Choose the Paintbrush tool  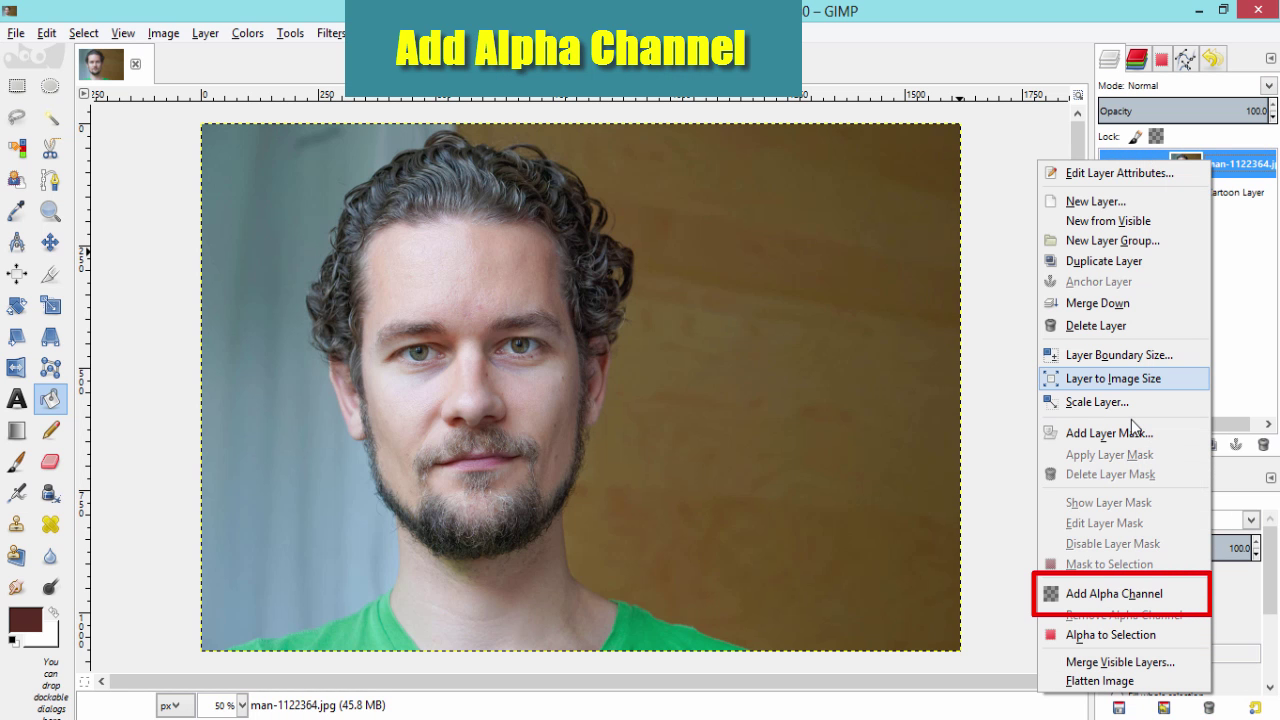coord(16,462)
